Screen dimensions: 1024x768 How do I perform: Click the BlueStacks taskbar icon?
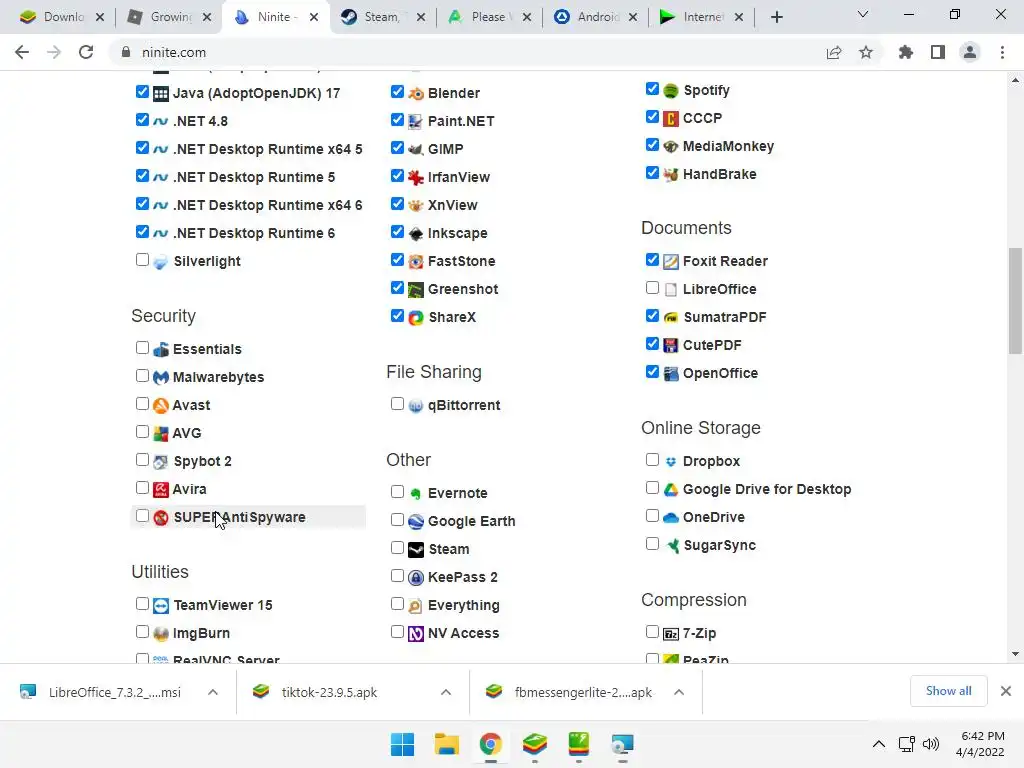pos(535,744)
